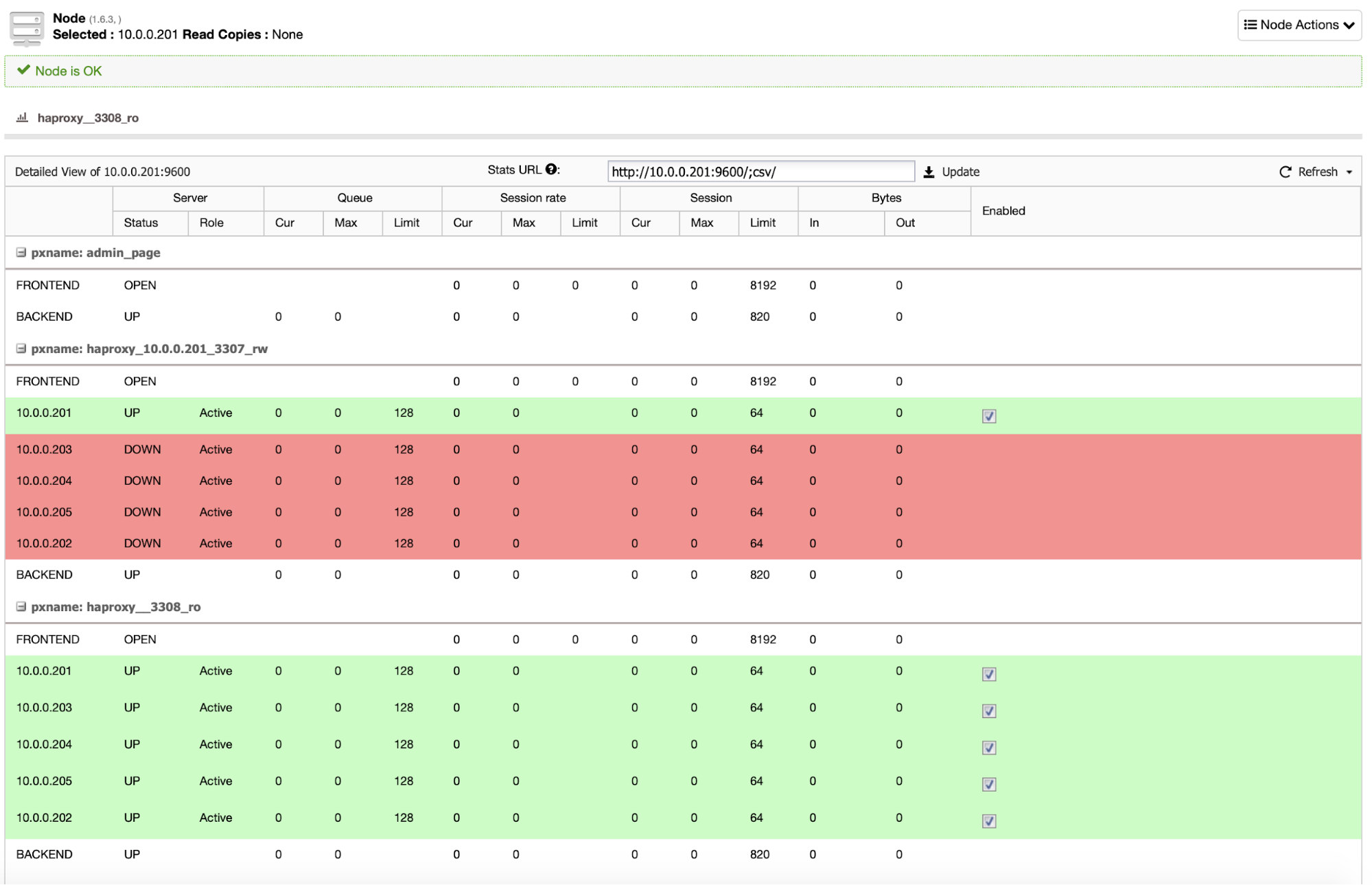Click the chart icon beside haproxy__3308_ro
Screen dimensions: 1372x885
click(x=22, y=117)
